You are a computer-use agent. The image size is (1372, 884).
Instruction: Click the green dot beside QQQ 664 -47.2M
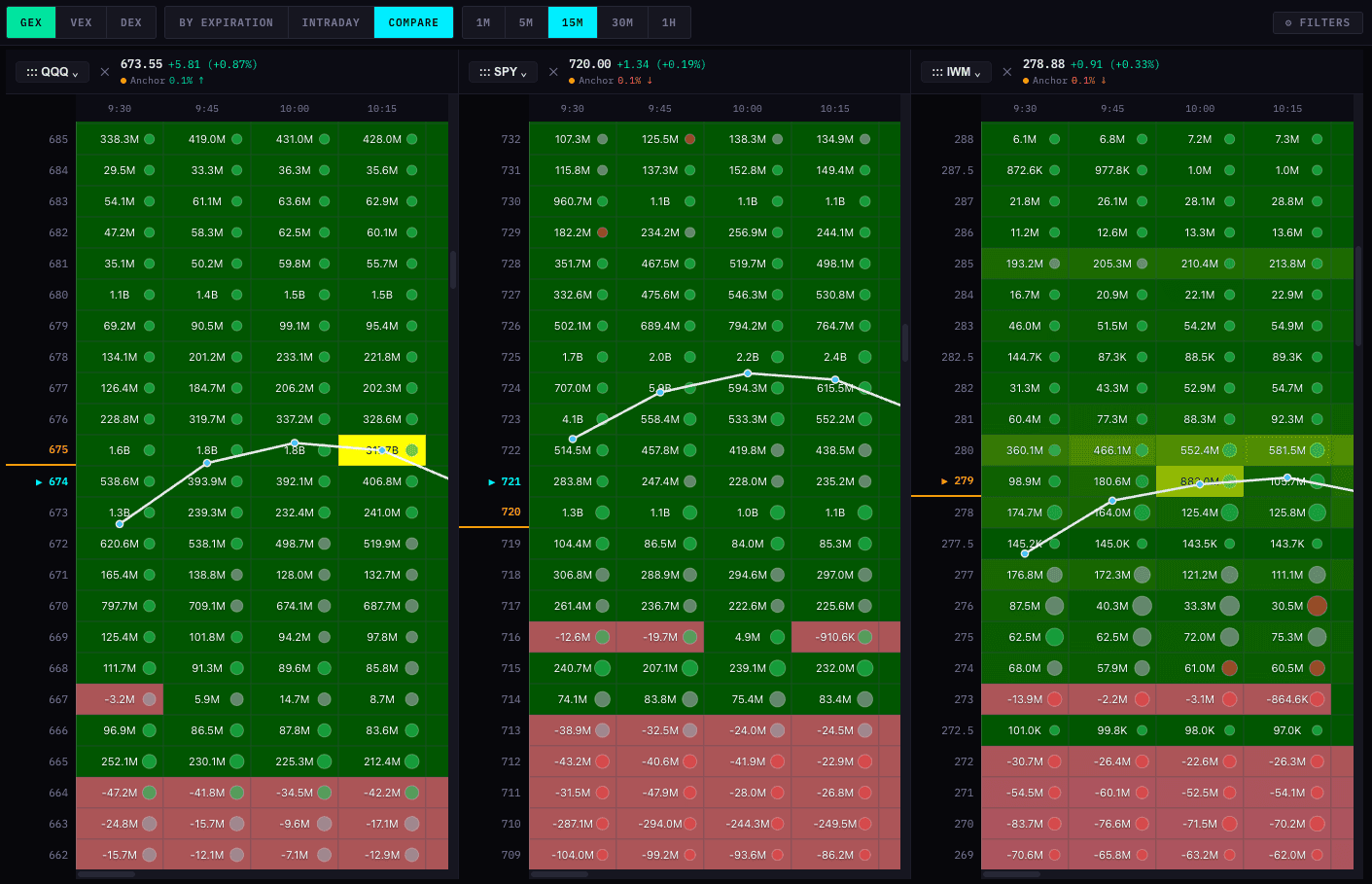(150, 793)
